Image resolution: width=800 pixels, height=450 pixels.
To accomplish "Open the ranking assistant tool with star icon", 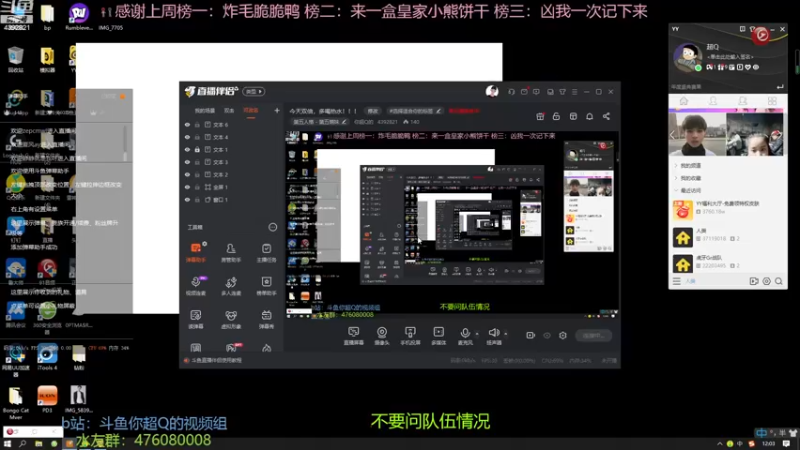I will pos(266,286).
